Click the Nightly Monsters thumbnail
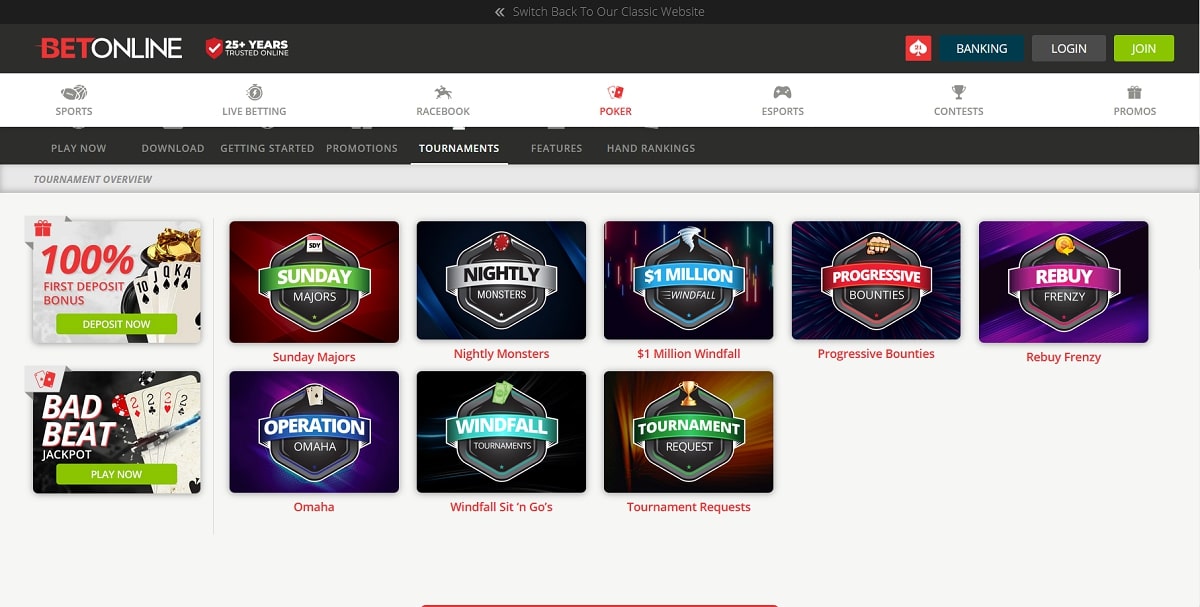 (x=501, y=280)
